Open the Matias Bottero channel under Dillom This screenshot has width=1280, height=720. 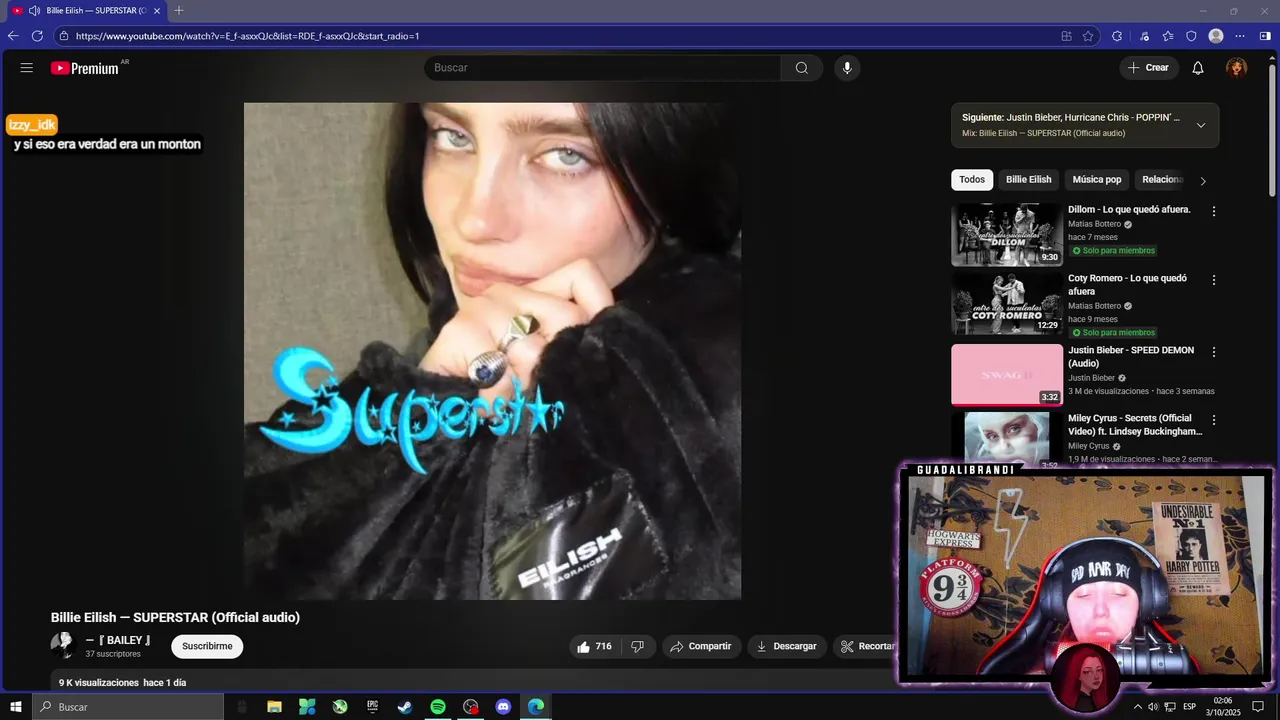pos(1094,224)
